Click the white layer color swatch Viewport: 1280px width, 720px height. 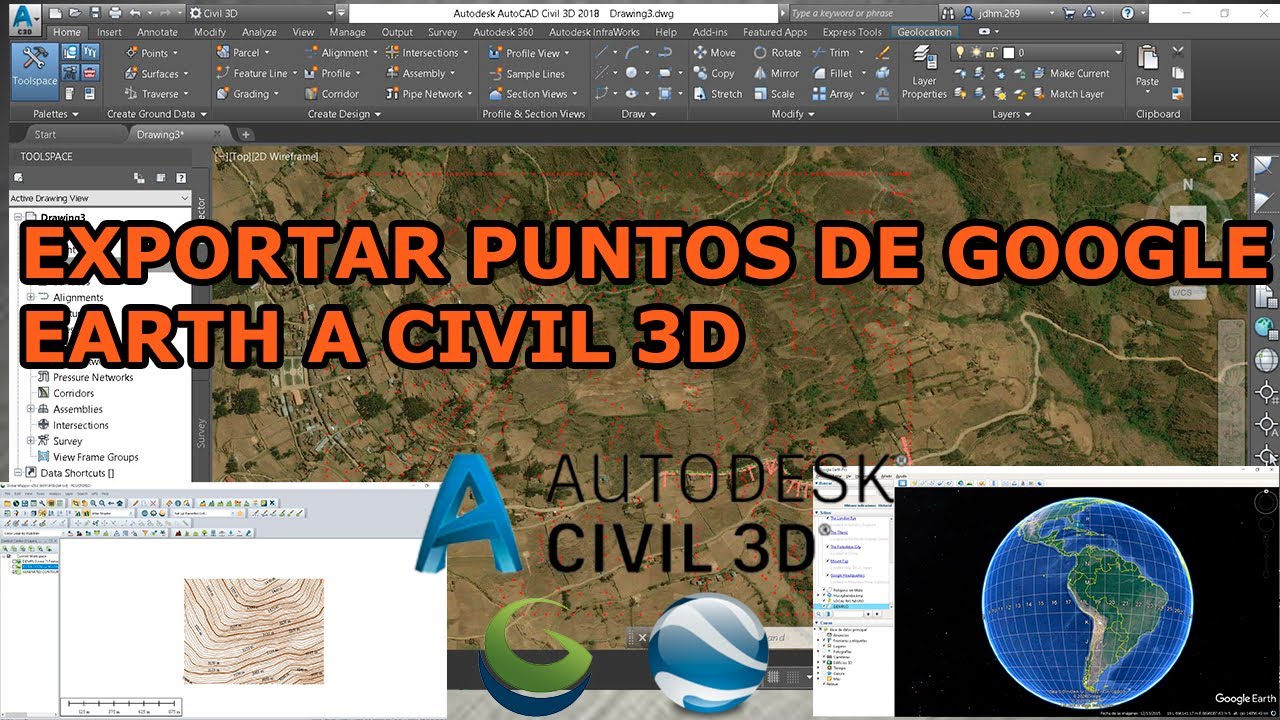coord(1009,53)
